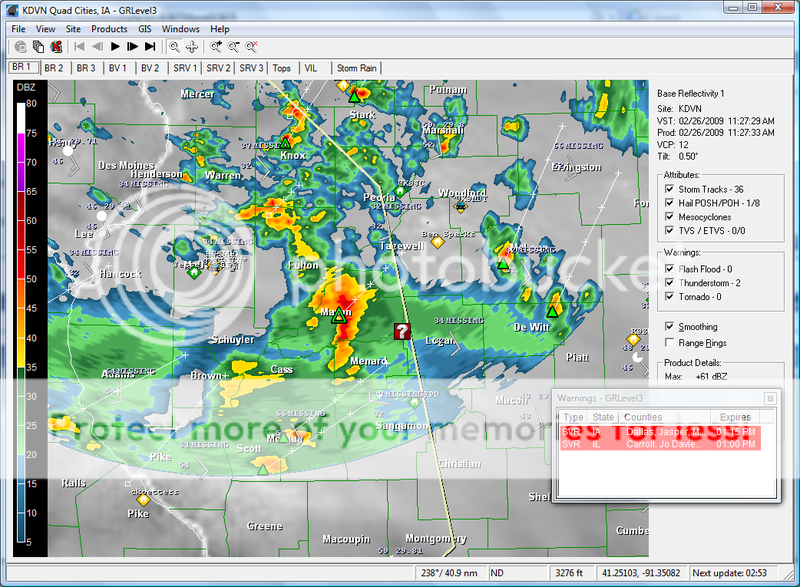Viewport: 800px width, 587px height.
Task: Open the Help menu
Action: 220,29
